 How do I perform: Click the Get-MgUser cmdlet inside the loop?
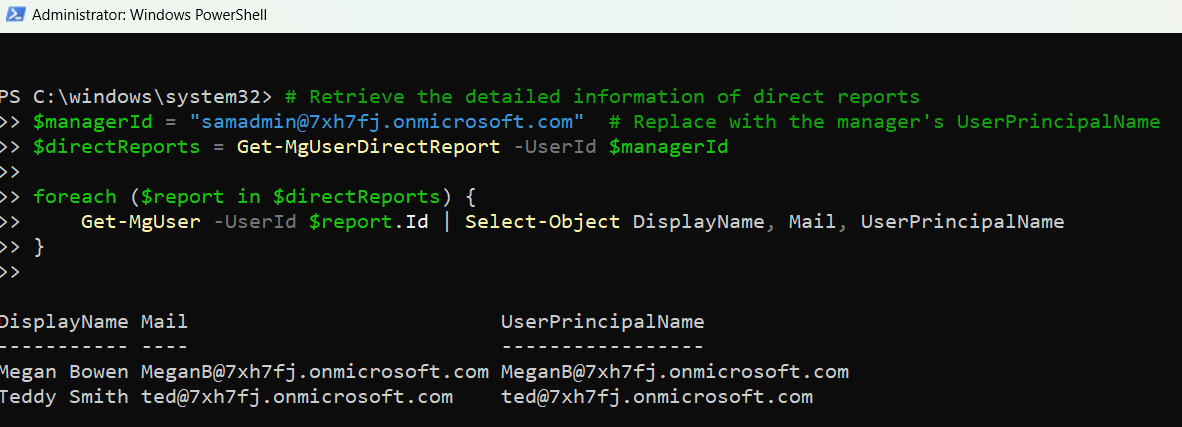(x=141, y=222)
